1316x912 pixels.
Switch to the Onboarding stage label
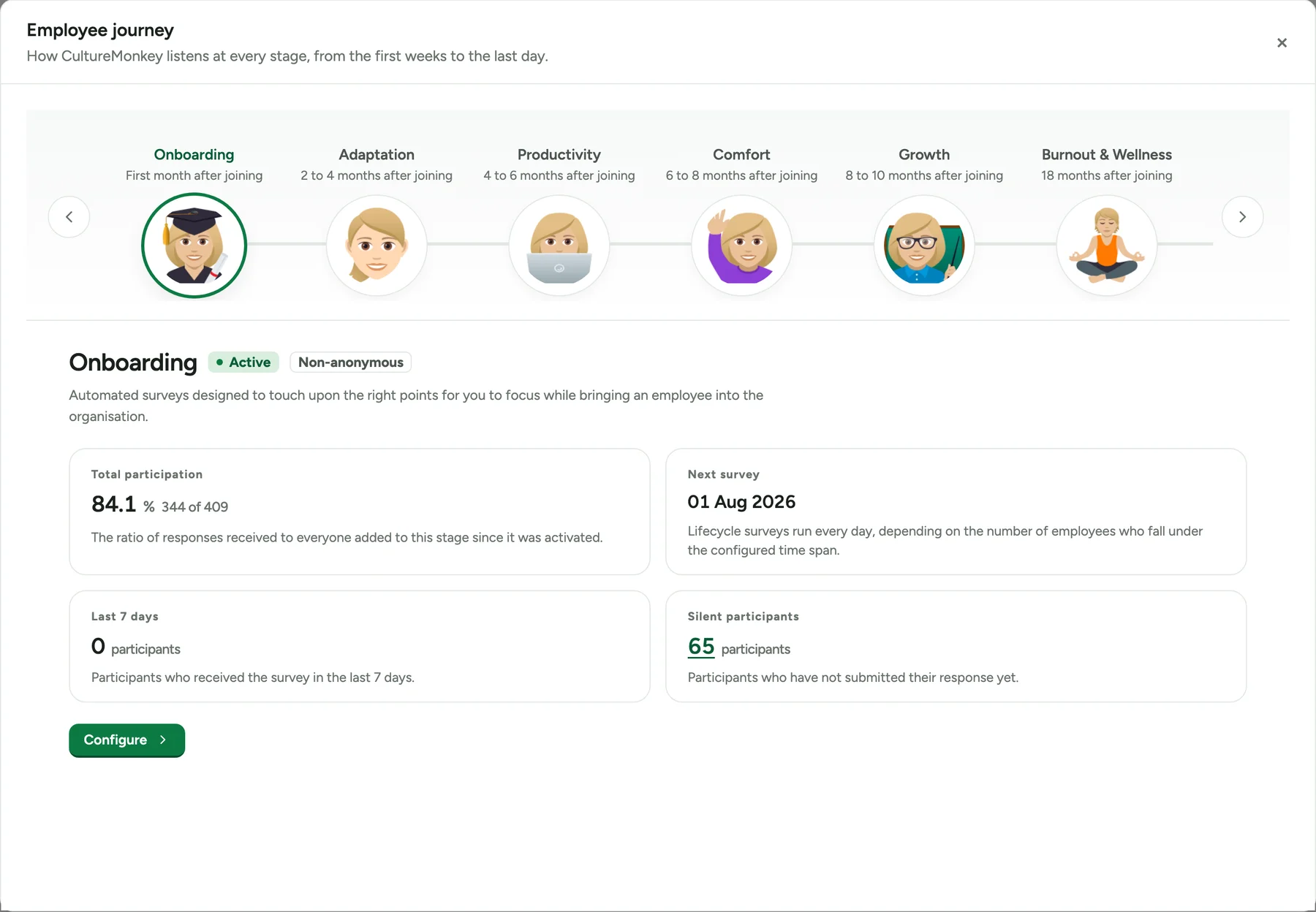(x=194, y=154)
